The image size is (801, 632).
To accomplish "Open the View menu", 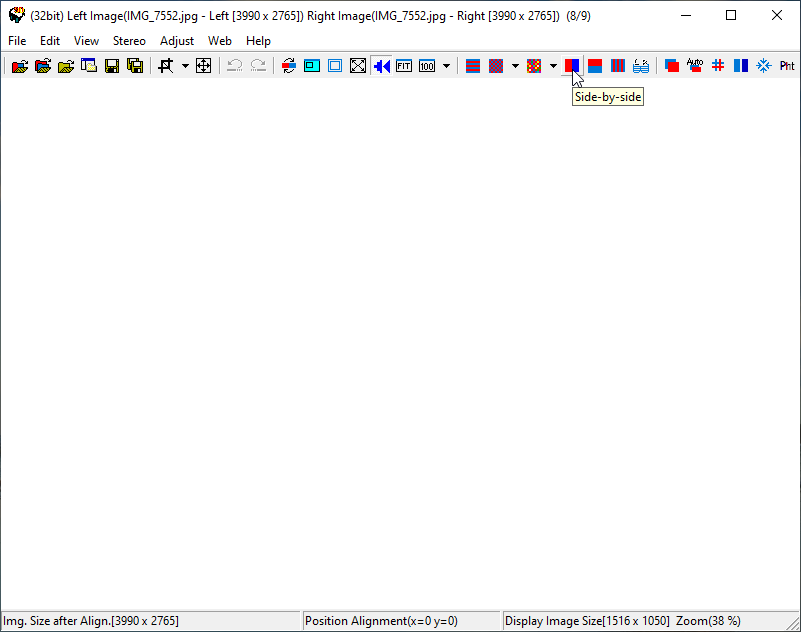I will (x=86, y=41).
